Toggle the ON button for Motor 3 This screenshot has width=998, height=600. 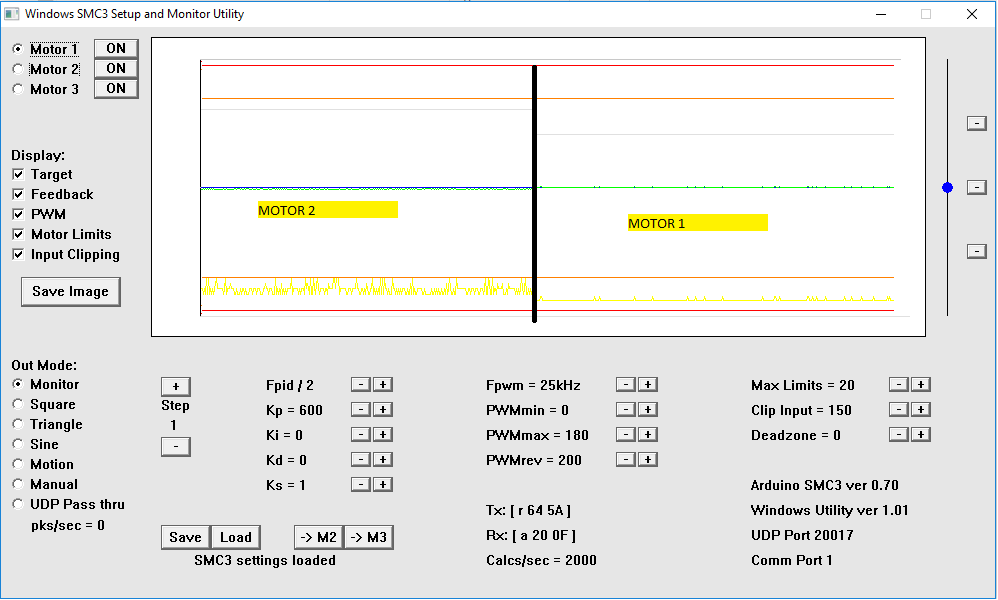116,88
